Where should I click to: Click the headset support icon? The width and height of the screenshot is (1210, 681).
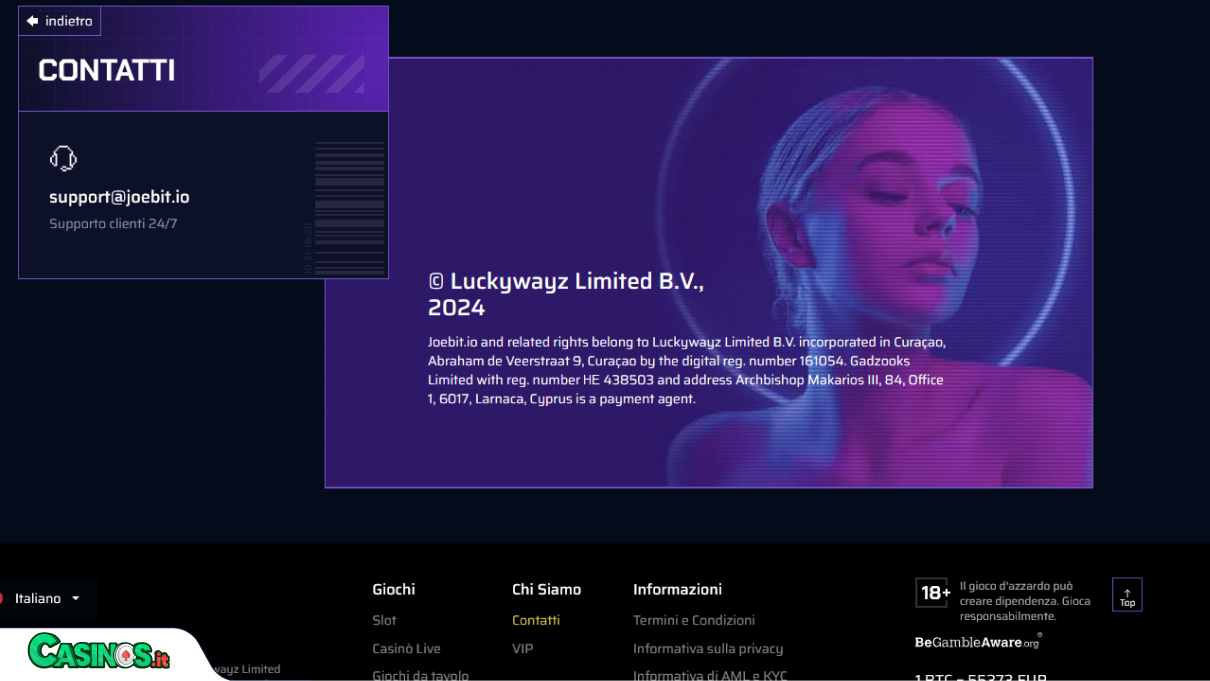[63, 158]
